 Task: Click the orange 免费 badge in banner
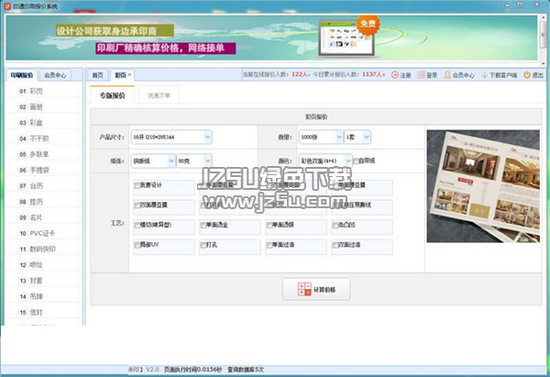368,24
